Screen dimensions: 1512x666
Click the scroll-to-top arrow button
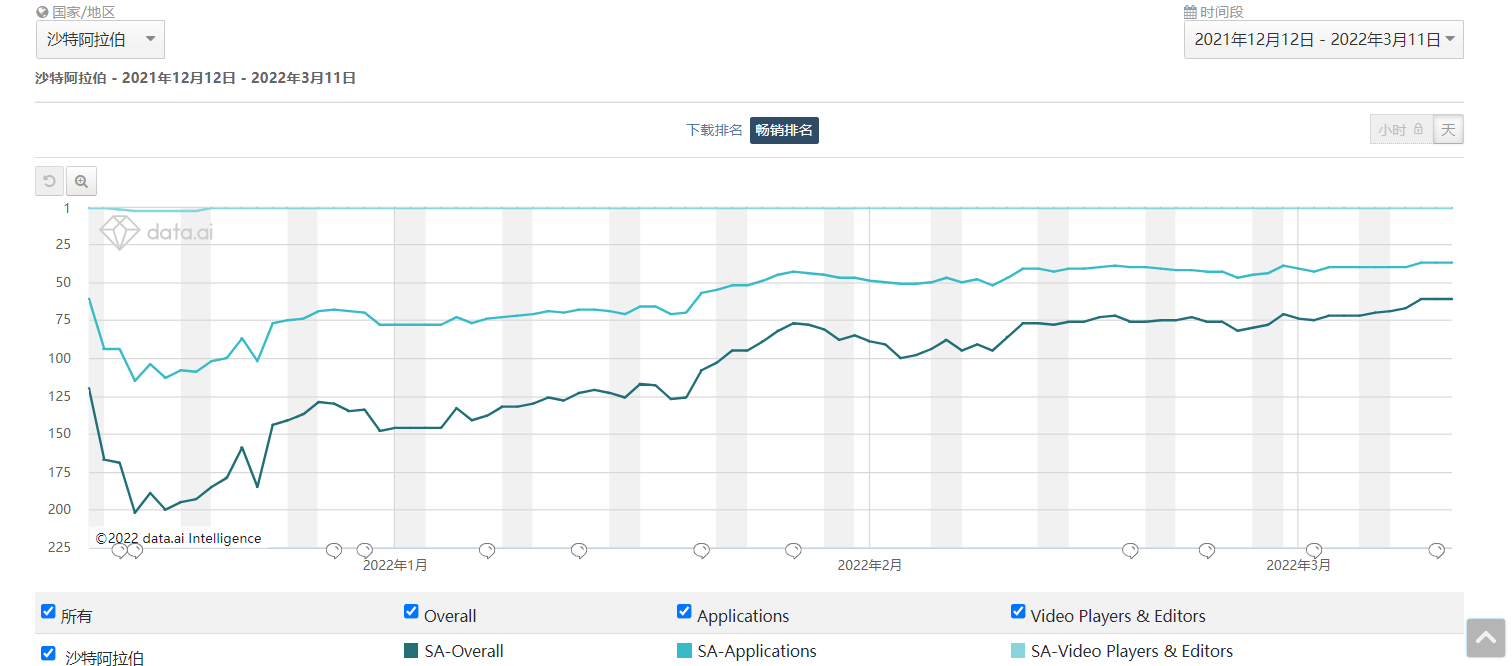click(x=1485, y=638)
